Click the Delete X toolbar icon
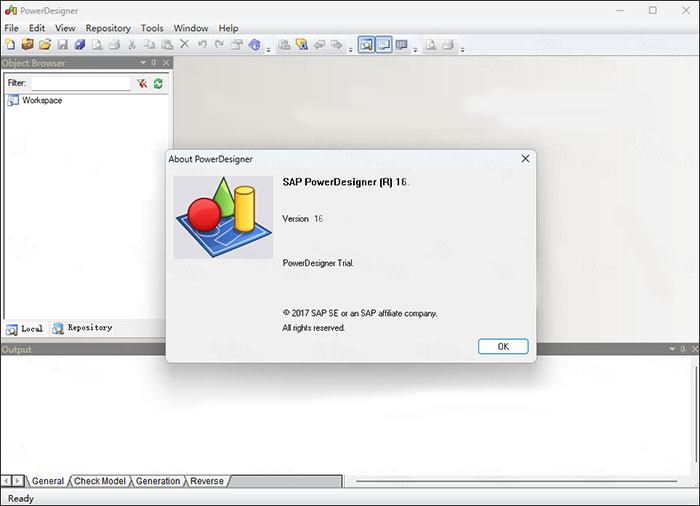The image size is (700, 506). (x=184, y=44)
